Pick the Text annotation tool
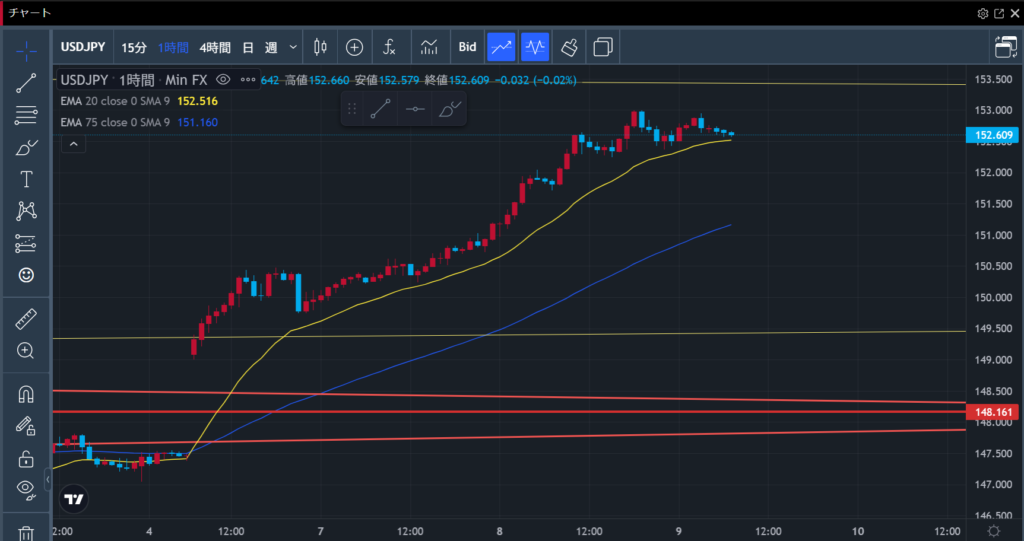Viewport: 1024px width, 541px height. [26, 179]
